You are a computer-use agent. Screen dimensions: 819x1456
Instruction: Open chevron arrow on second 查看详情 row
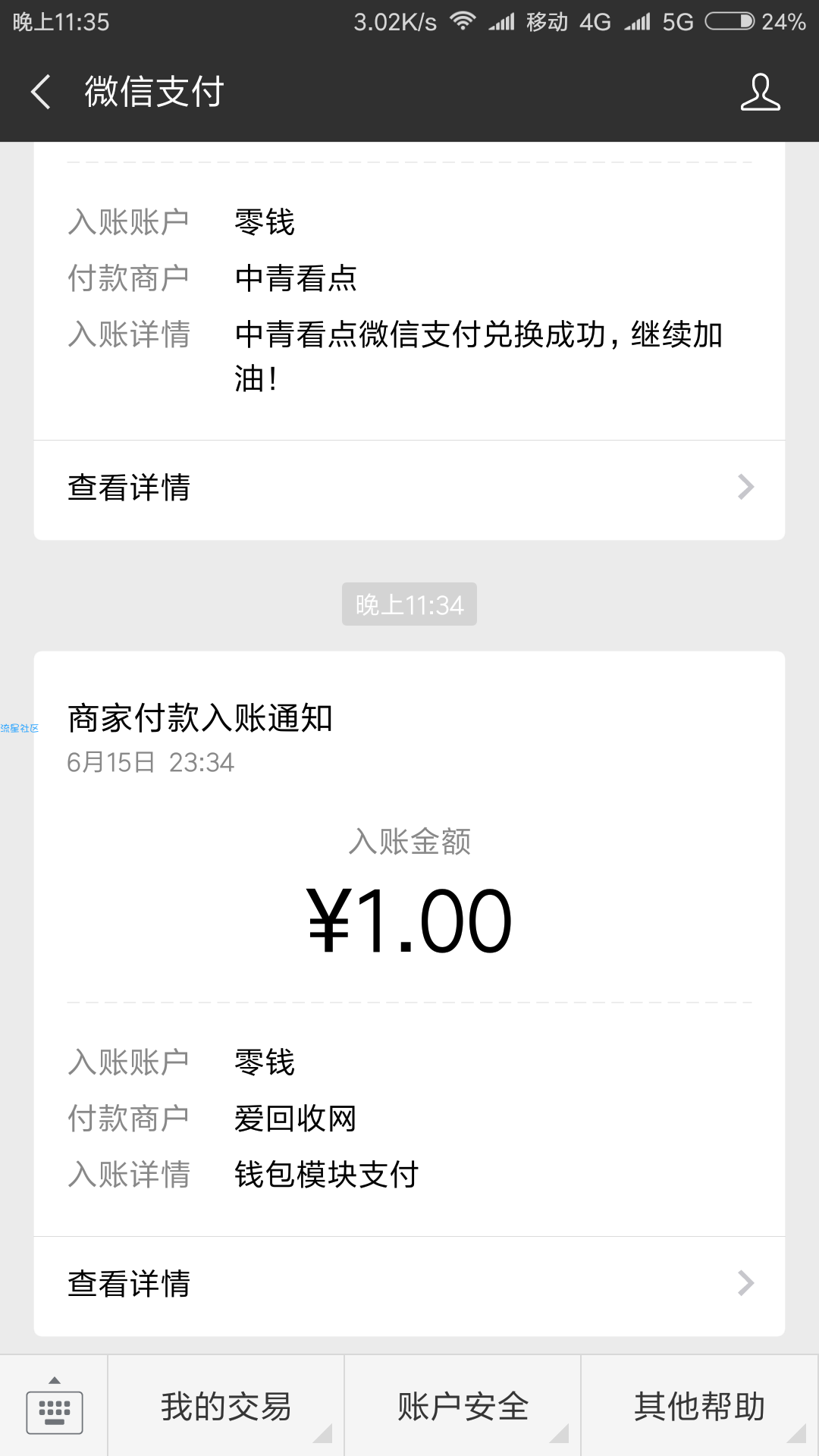[x=746, y=1283]
